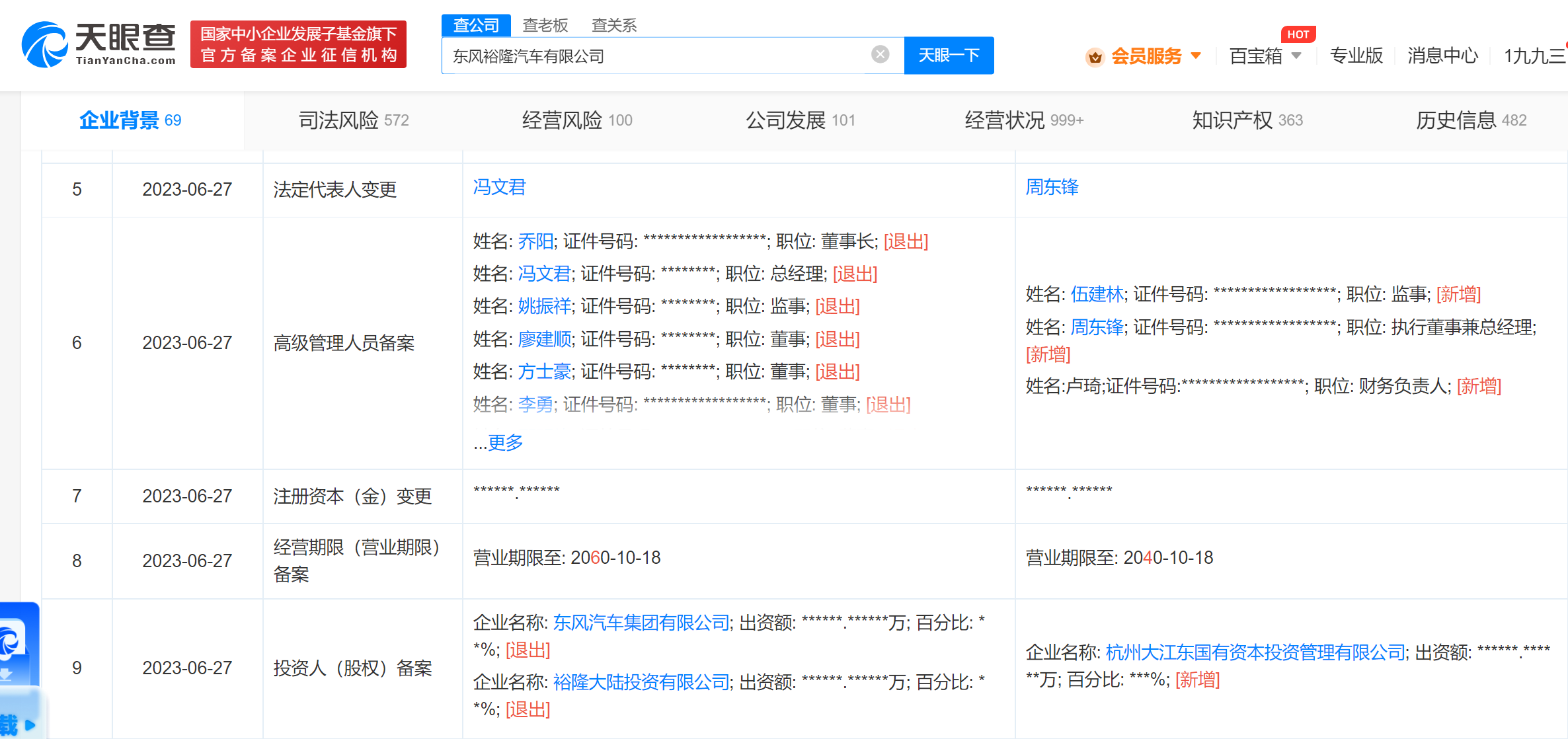The height and width of the screenshot is (739, 1568).
Task: Open 会员服务 menu
Action: click(x=1146, y=56)
